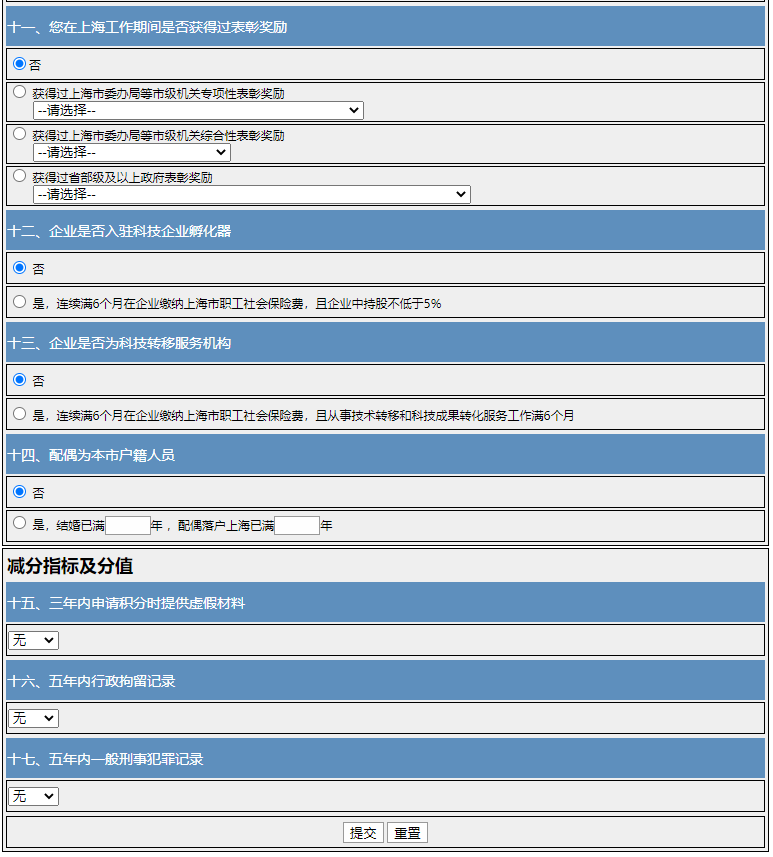Click header 十五、三年内申请积分时提供虚假材料
Image resolution: width=773 pixels, height=857 pixels.
[385, 603]
